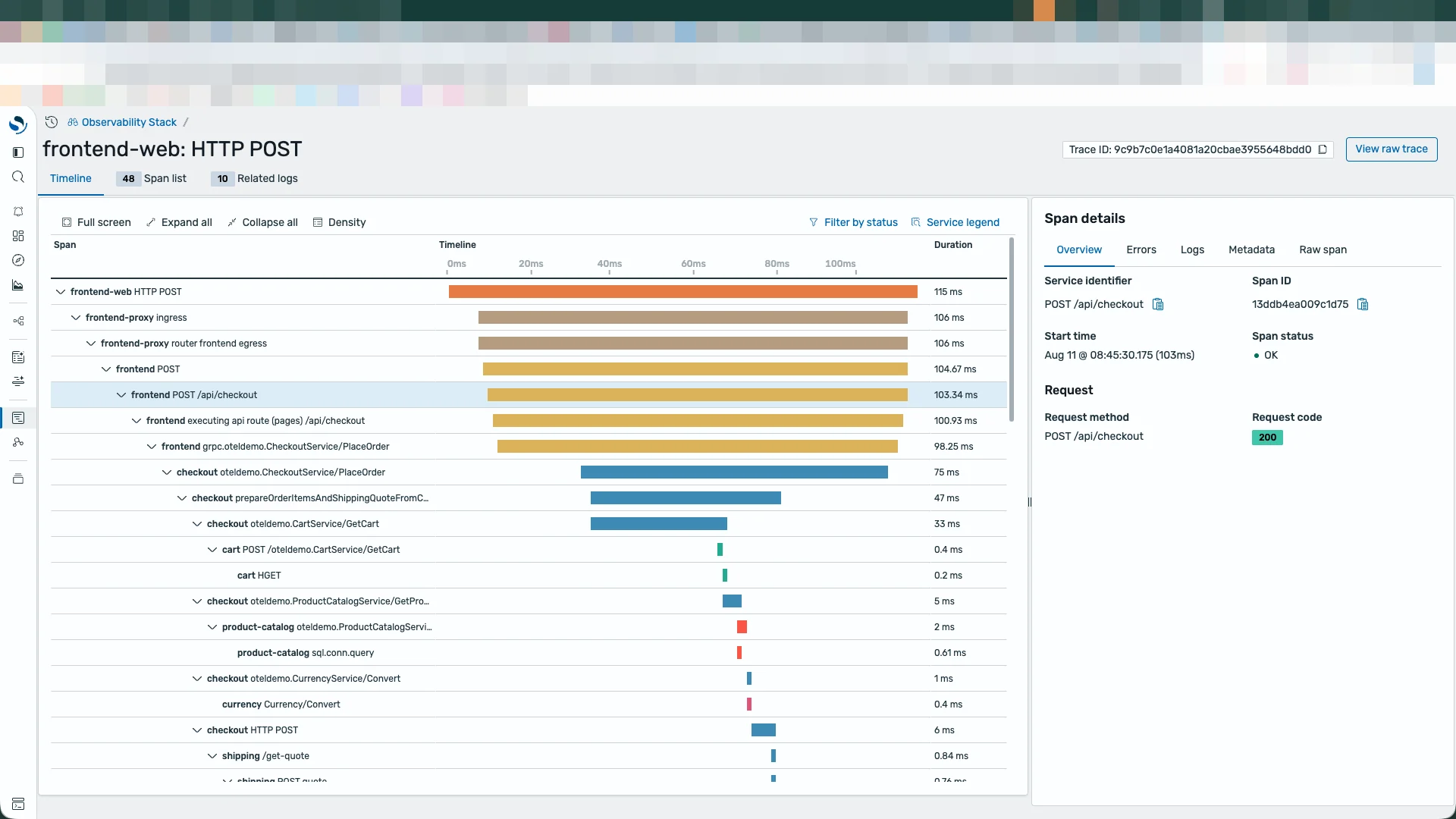This screenshot has height=819, width=1456.
Task: Toggle the sidebar dock panel icon
Action: click(18, 152)
